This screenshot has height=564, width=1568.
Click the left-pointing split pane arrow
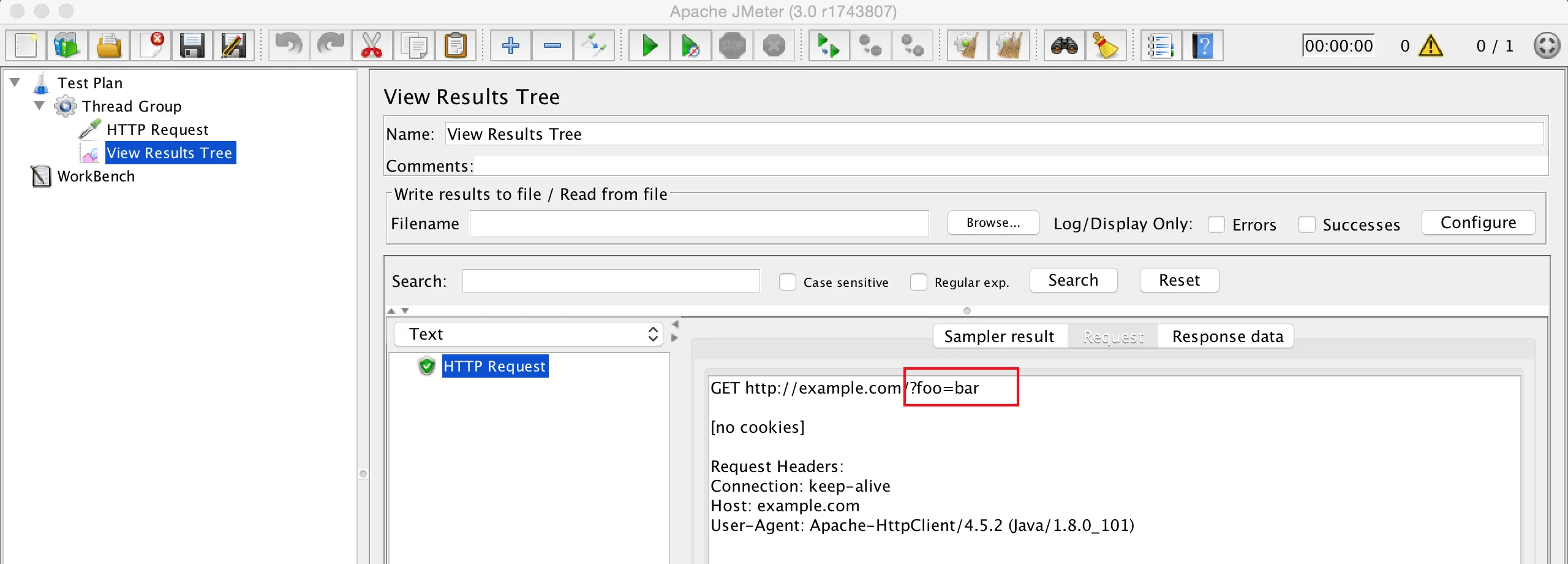pos(675,324)
